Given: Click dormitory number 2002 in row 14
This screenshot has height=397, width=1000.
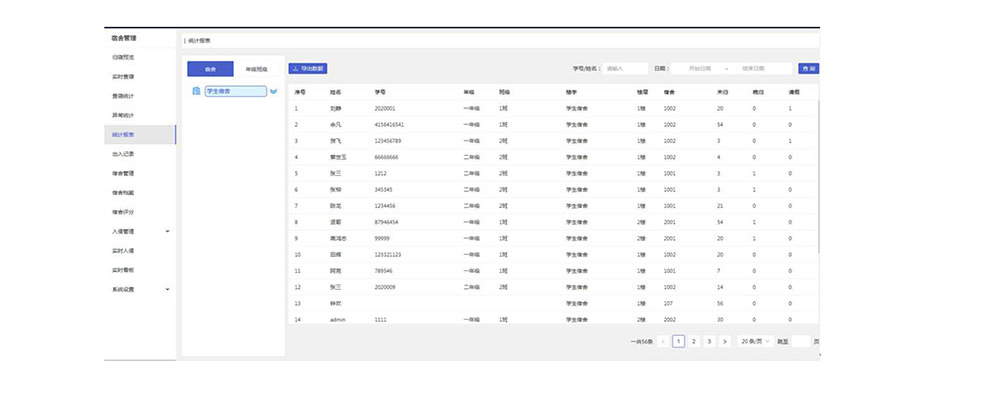Looking at the screenshot, I should click(670, 319).
